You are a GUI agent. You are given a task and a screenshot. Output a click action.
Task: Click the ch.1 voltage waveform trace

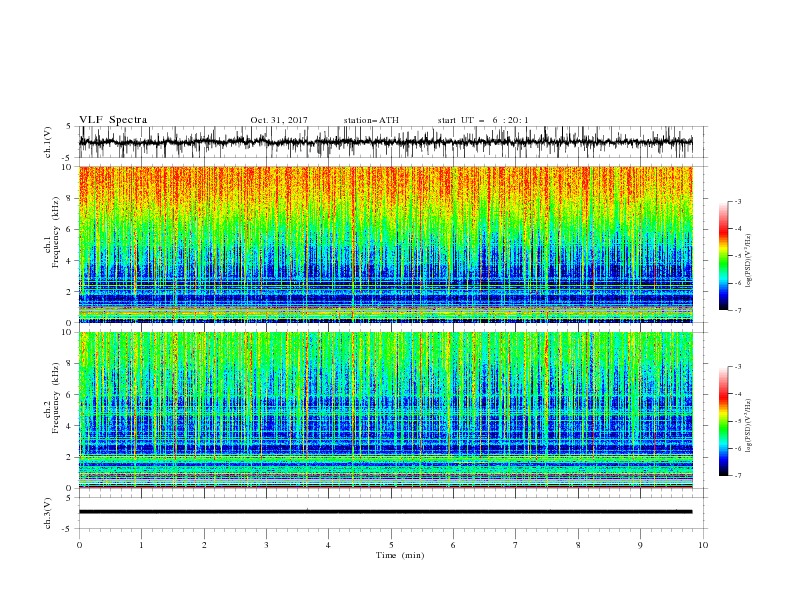tap(385, 142)
